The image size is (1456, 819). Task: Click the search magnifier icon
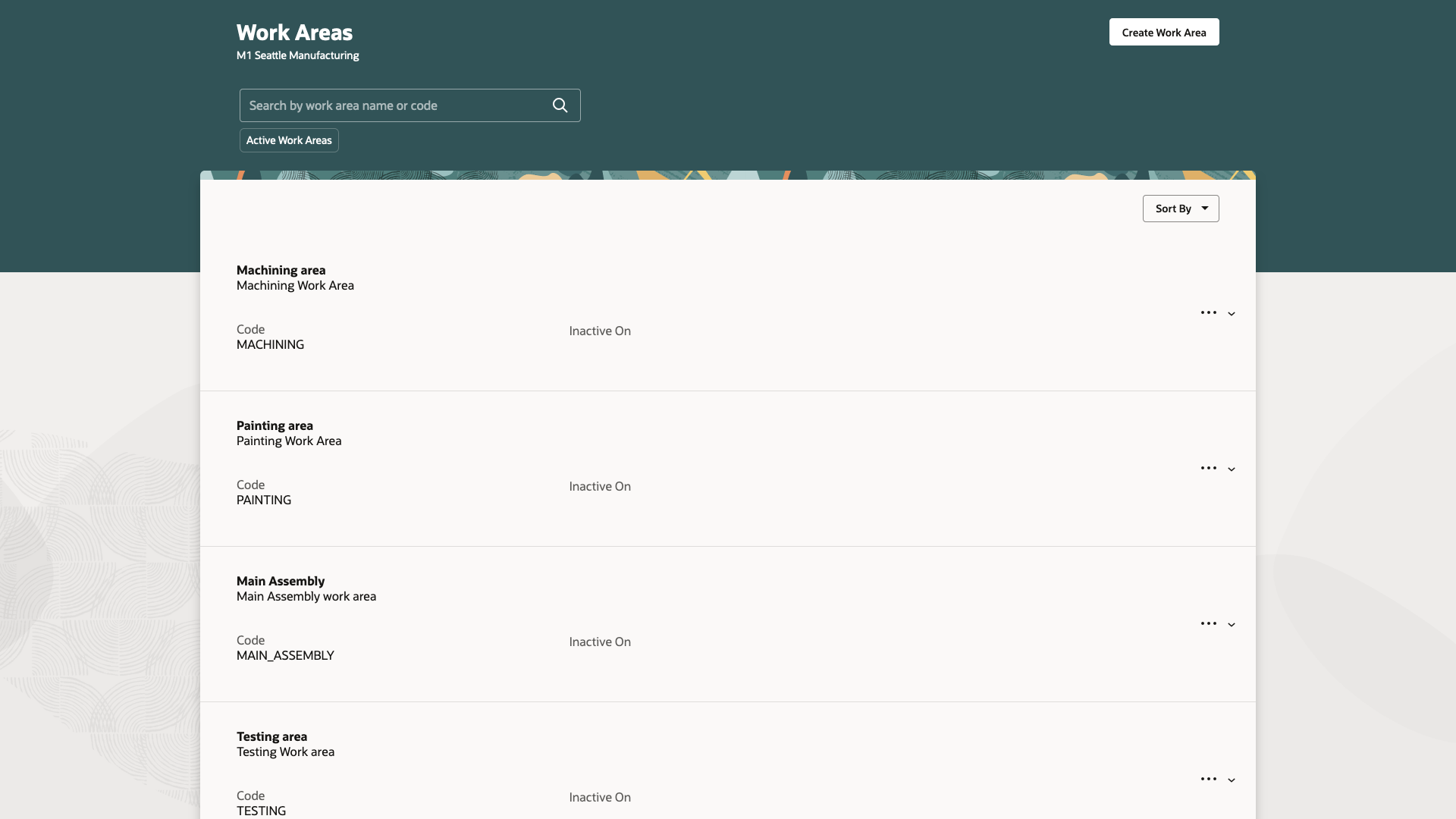pyautogui.click(x=560, y=105)
